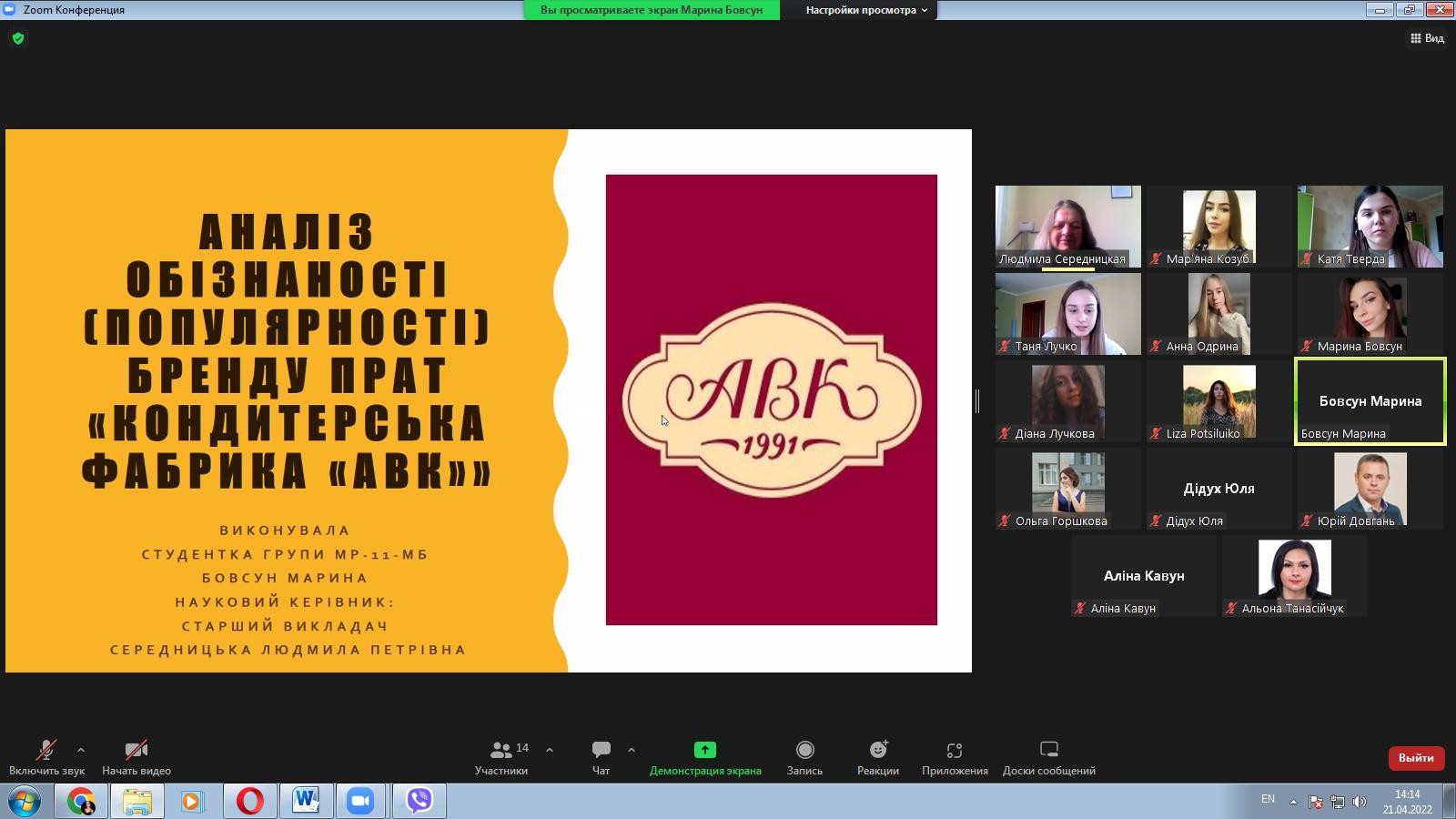Expand the arrow next to Chat
Image resolution: width=1456 pixels, height=819 pixels.
[x=632, y=750]
